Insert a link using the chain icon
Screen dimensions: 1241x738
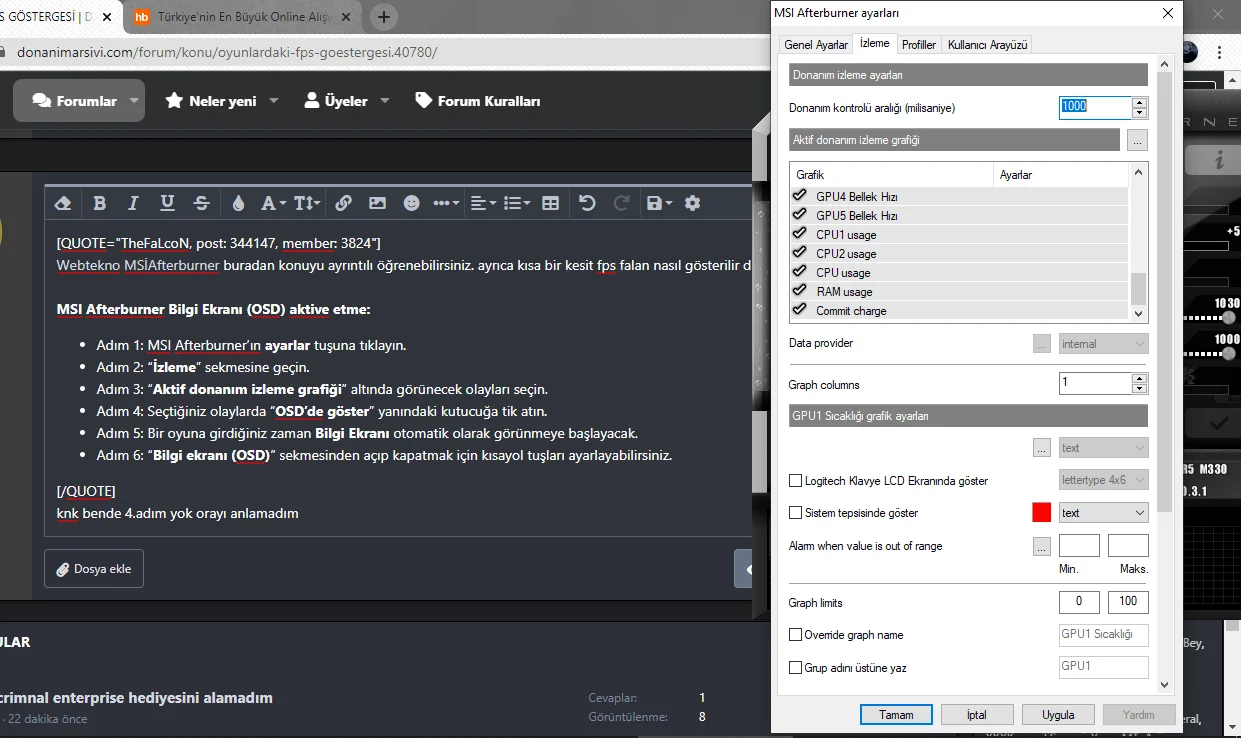[x=343, y=203]
